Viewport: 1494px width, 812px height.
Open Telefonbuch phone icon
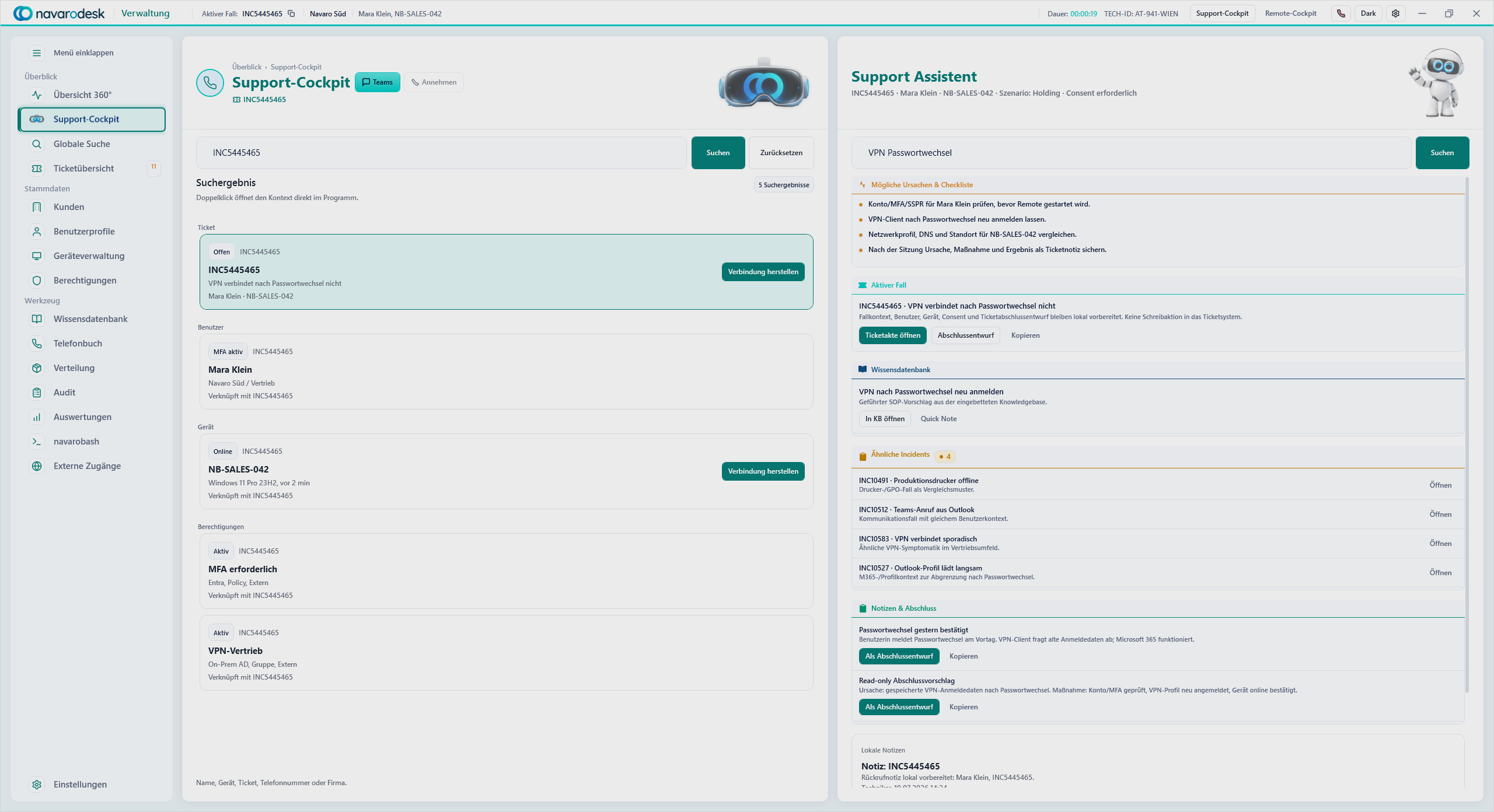[x=37, y=343]
